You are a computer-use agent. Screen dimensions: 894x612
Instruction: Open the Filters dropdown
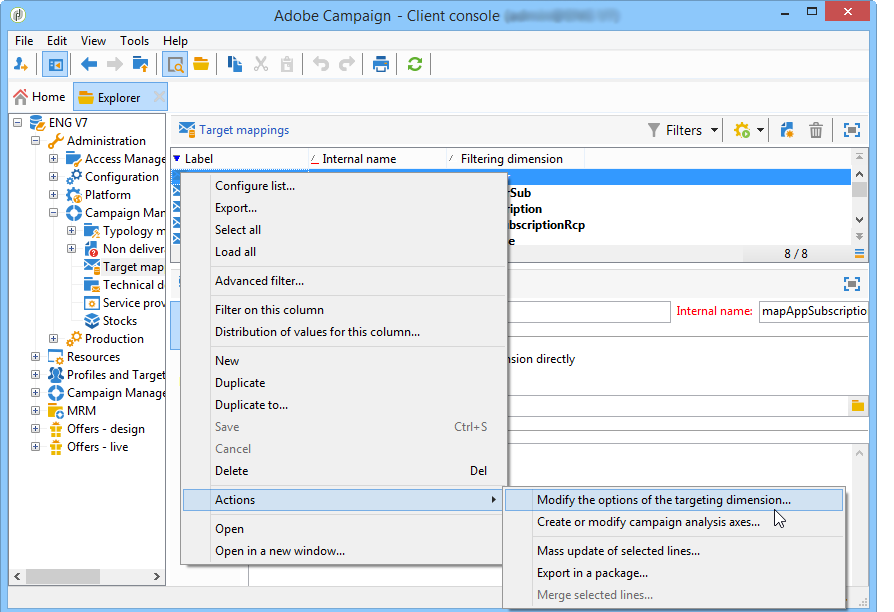point(683,130)
